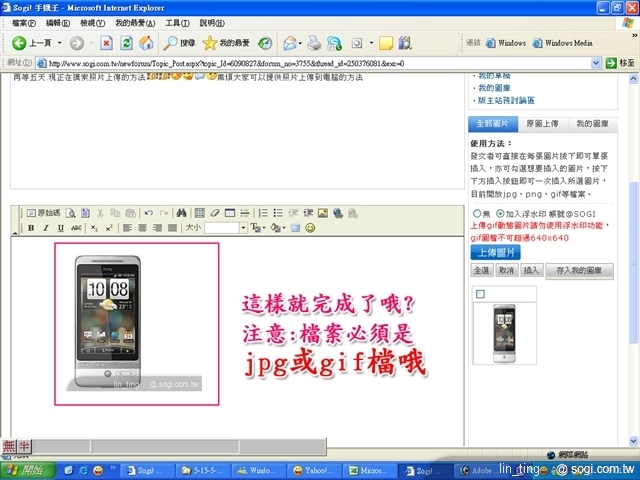Click the Windows 開始 Start button
Image resolution: width=640 pixels, height=480 pixels.
pyautogui.click(x=28, y=470)
